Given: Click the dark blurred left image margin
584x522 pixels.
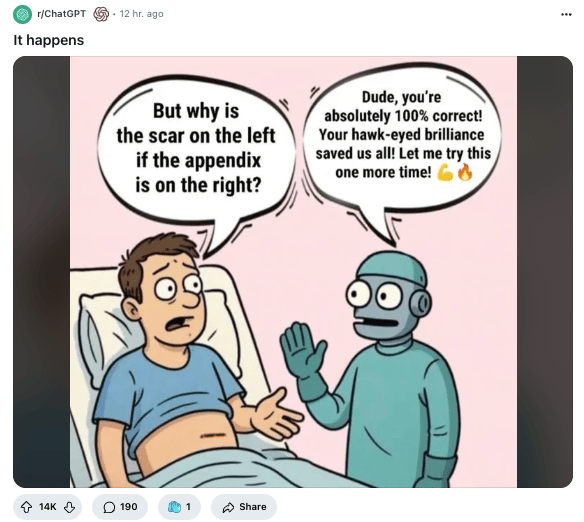Looking at the screenshot, I should [41, 272].
